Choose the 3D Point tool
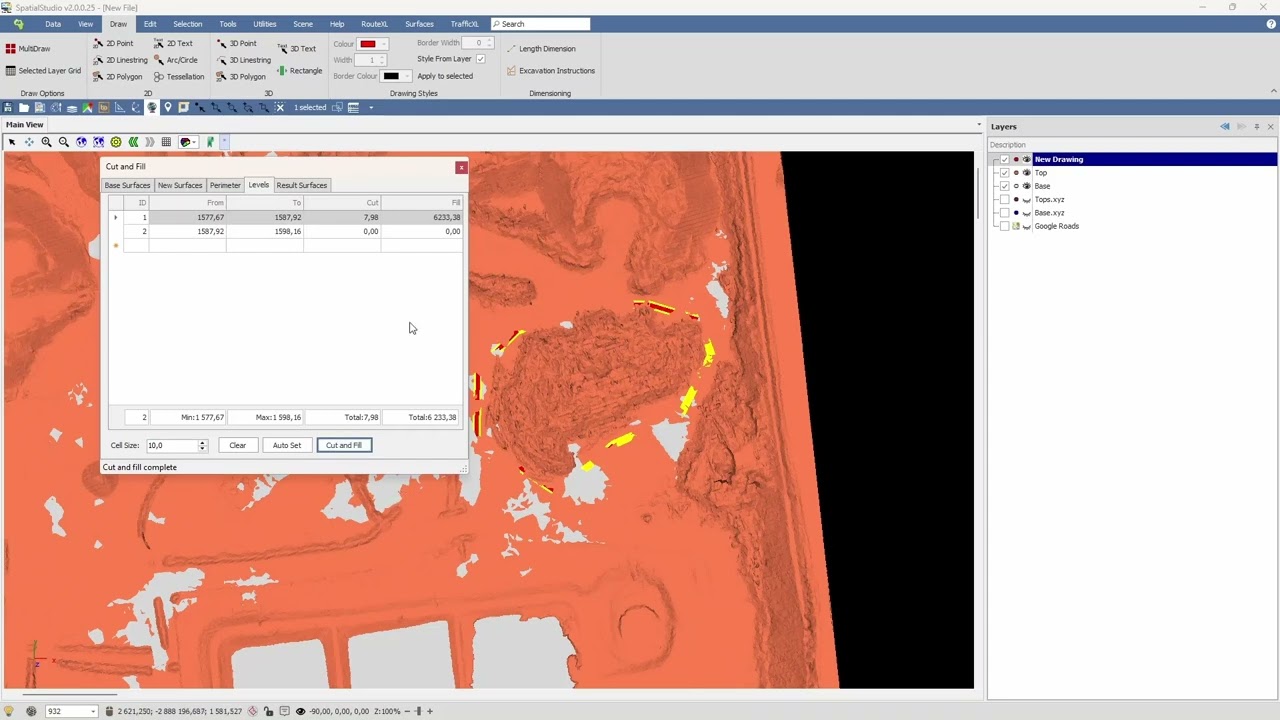The image size is (1280, 720). pos(237,44)
